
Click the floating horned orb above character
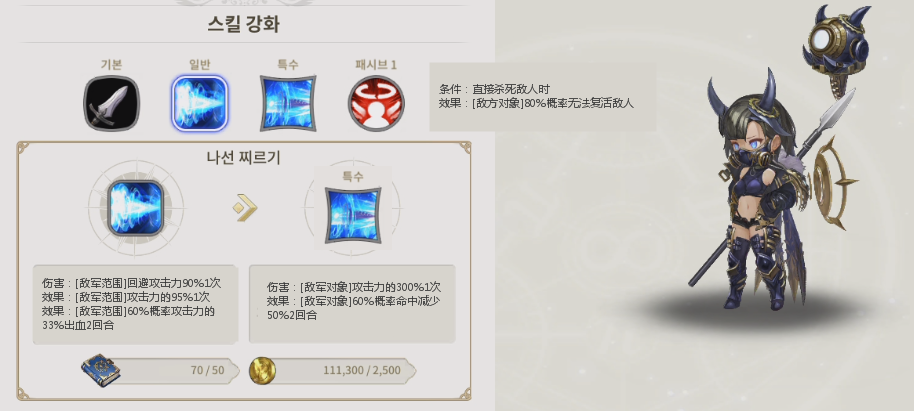837,38
